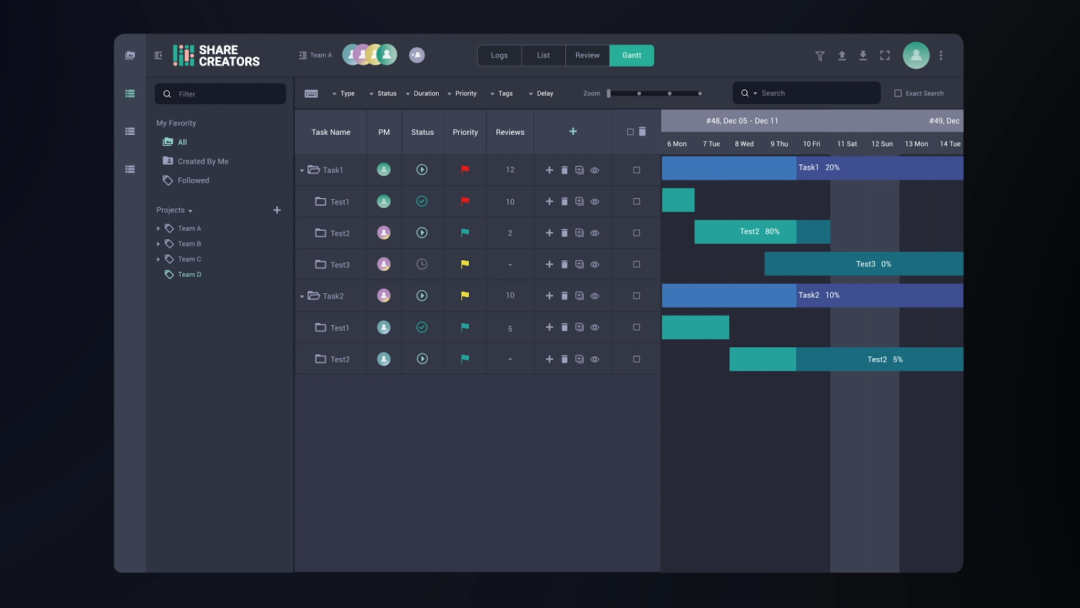Open the Status filter dropdown
This screenshot has width=1080, height=608.
382,94
